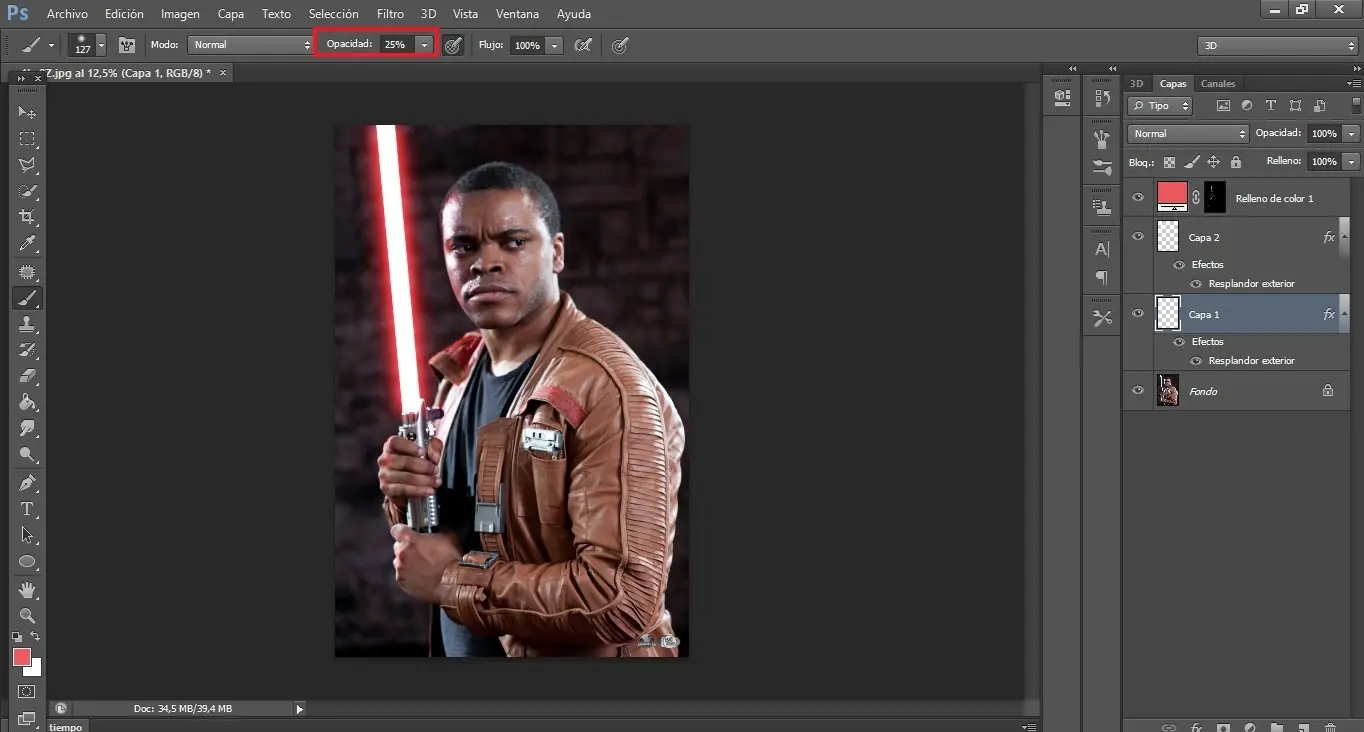The height and width of the screenshot is (732, 1364).
Task: Toggle visibility of Capa 2
Action: 1137,237
